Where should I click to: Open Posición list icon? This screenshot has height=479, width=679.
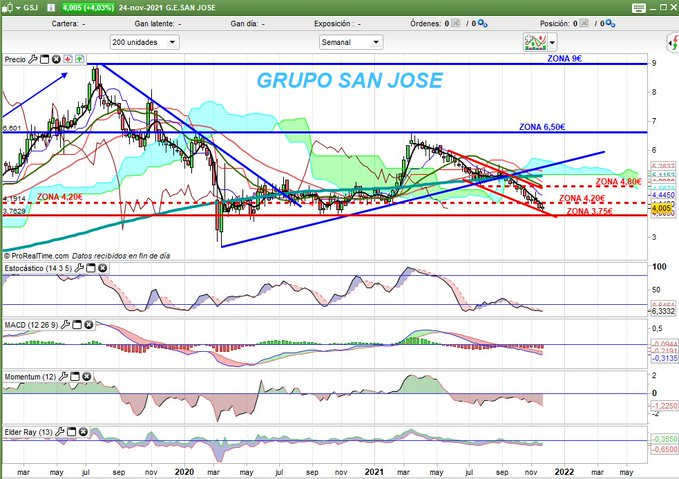[584, 23]
